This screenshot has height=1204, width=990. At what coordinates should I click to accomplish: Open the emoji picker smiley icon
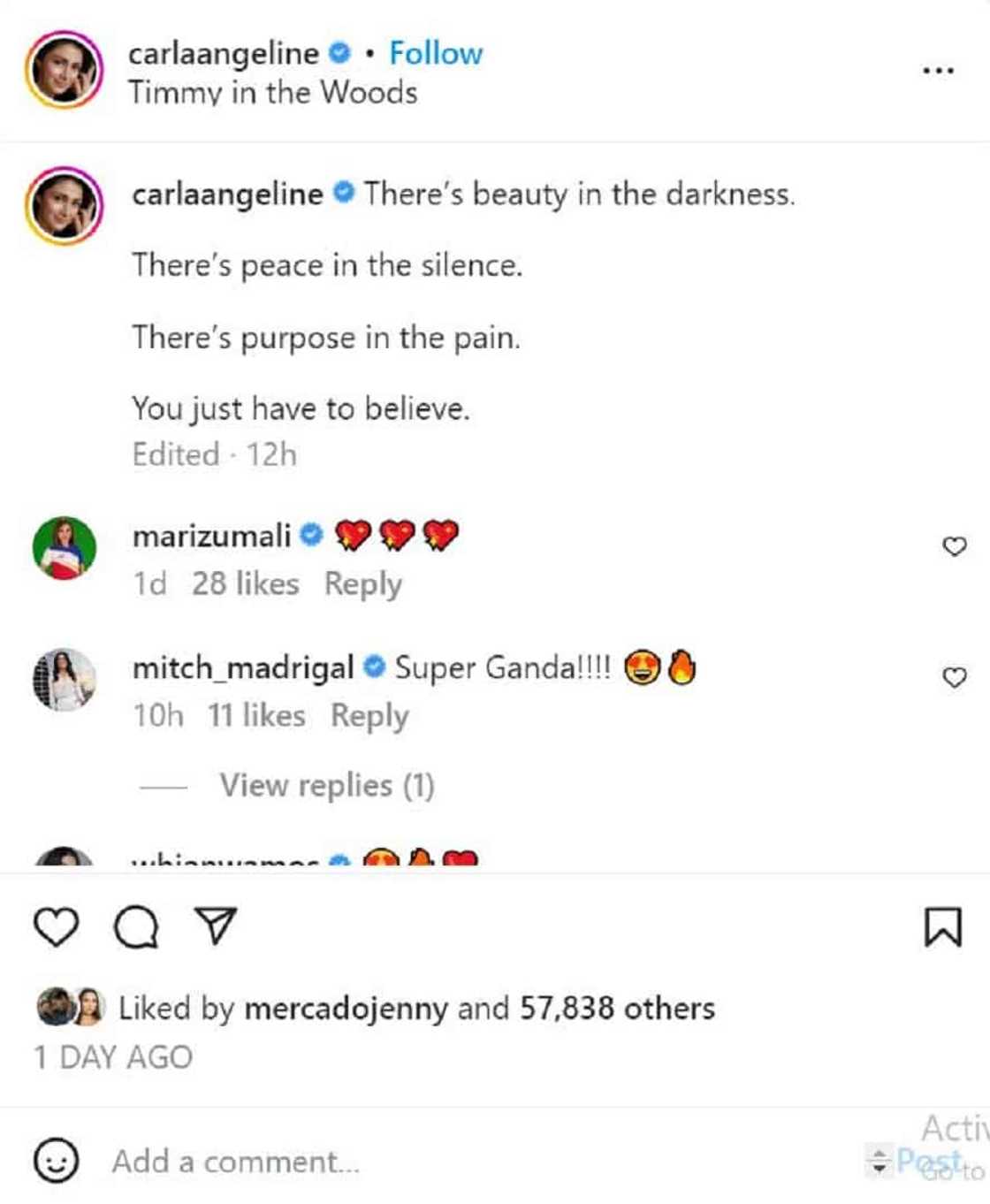(56, 1161)
